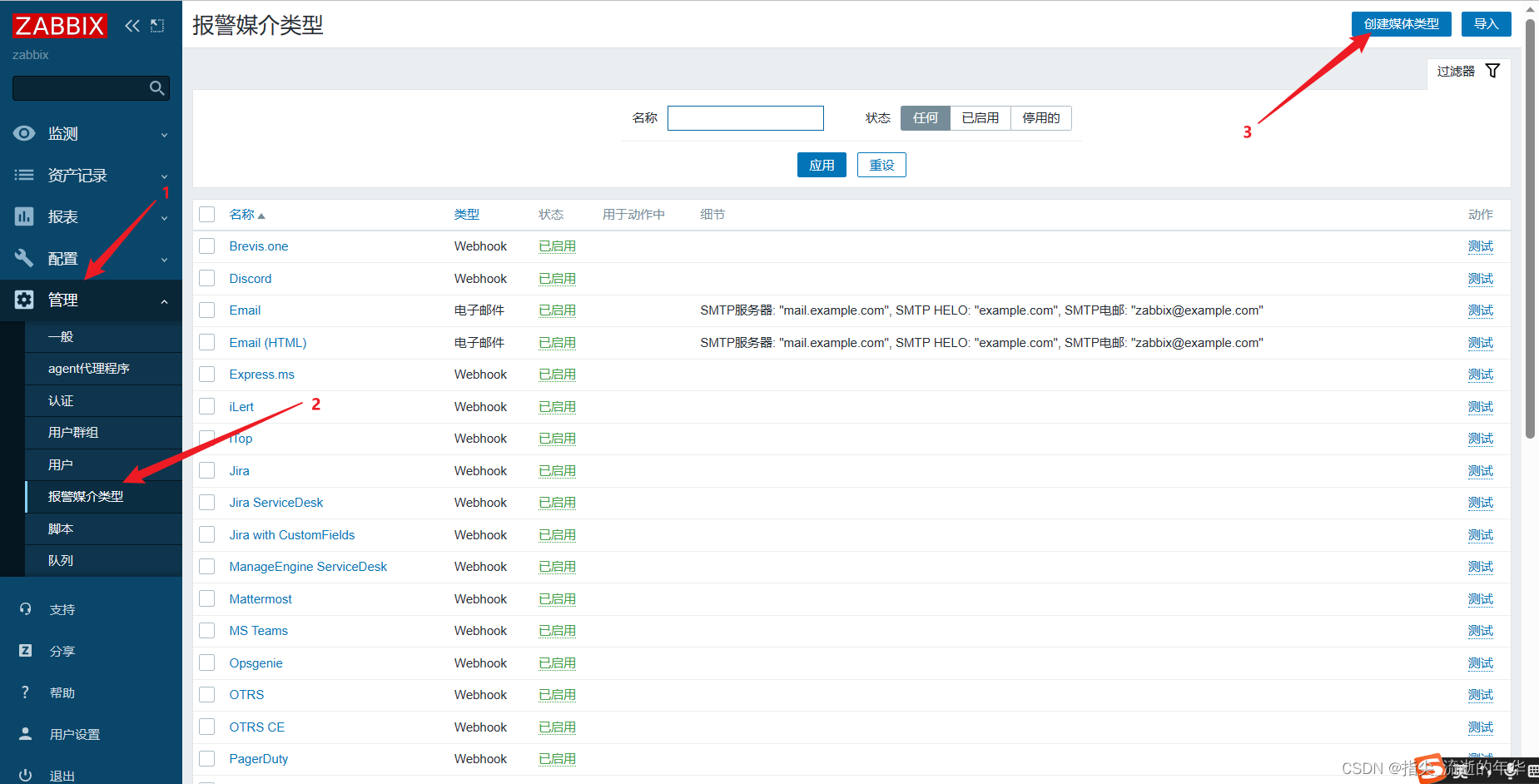
Task: Tick the select-all header checkbox
Action: click(207, 215)
